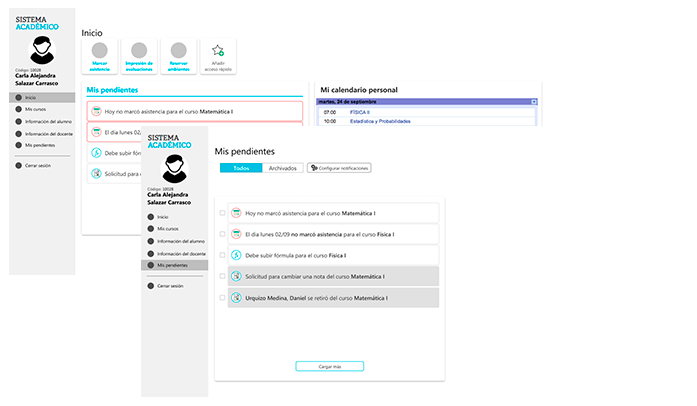Tick the checkbox for 'Hoy no marcó asistencia' Matemática I

(x=222, y=213)
